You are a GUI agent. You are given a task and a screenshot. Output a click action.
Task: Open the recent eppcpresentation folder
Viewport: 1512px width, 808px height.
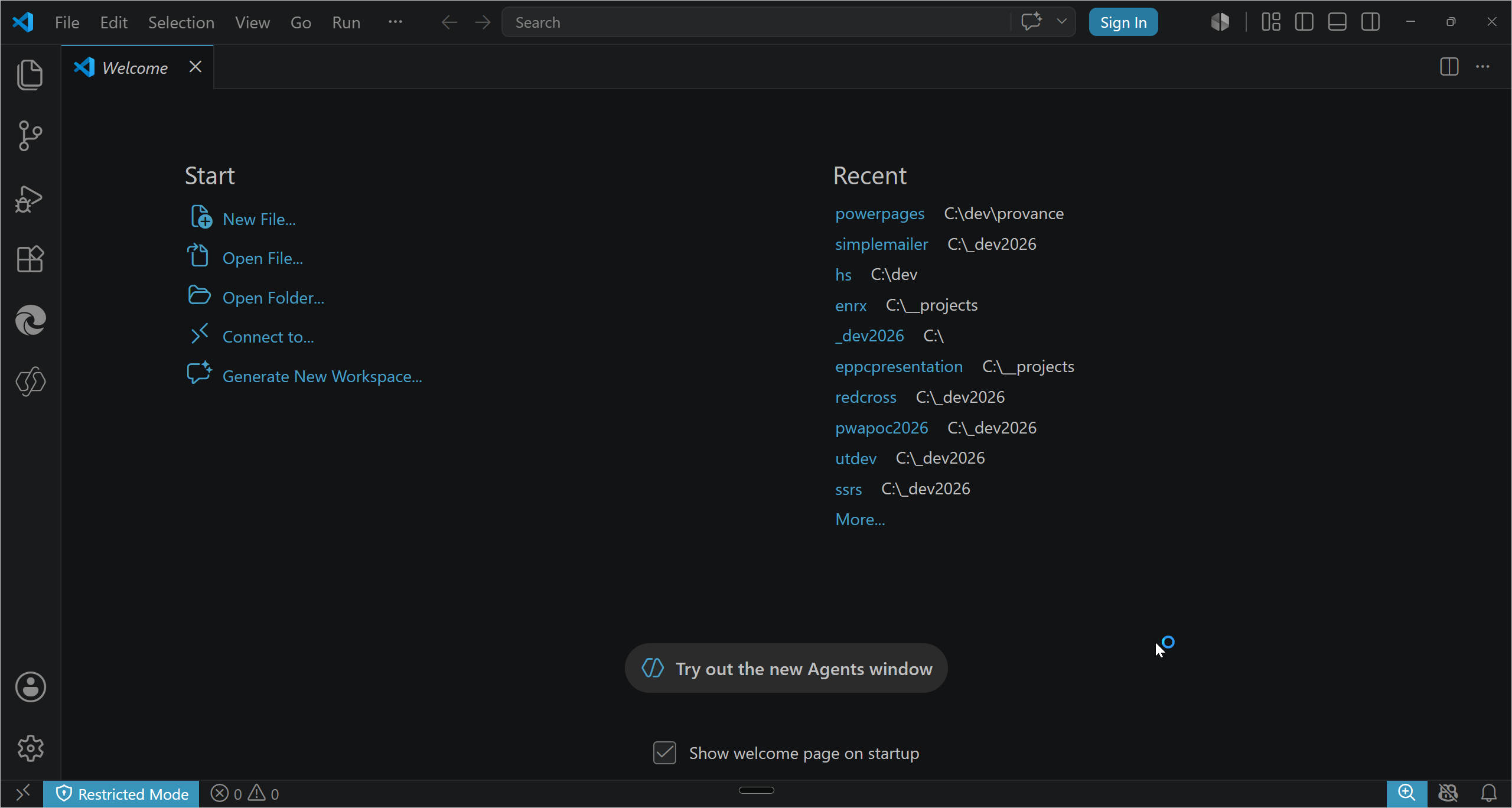point(899,366)
